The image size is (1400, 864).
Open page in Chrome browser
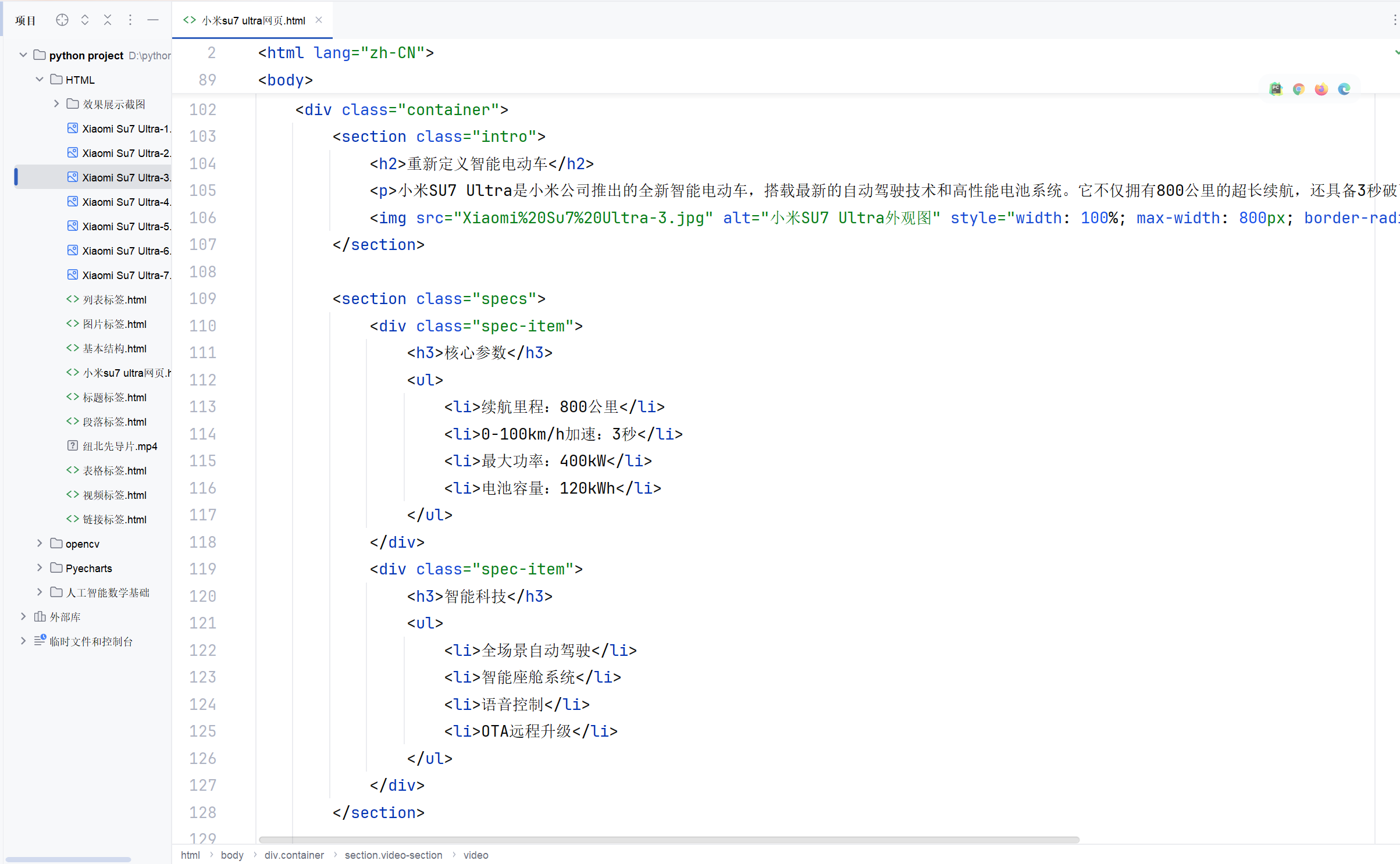1298,89
